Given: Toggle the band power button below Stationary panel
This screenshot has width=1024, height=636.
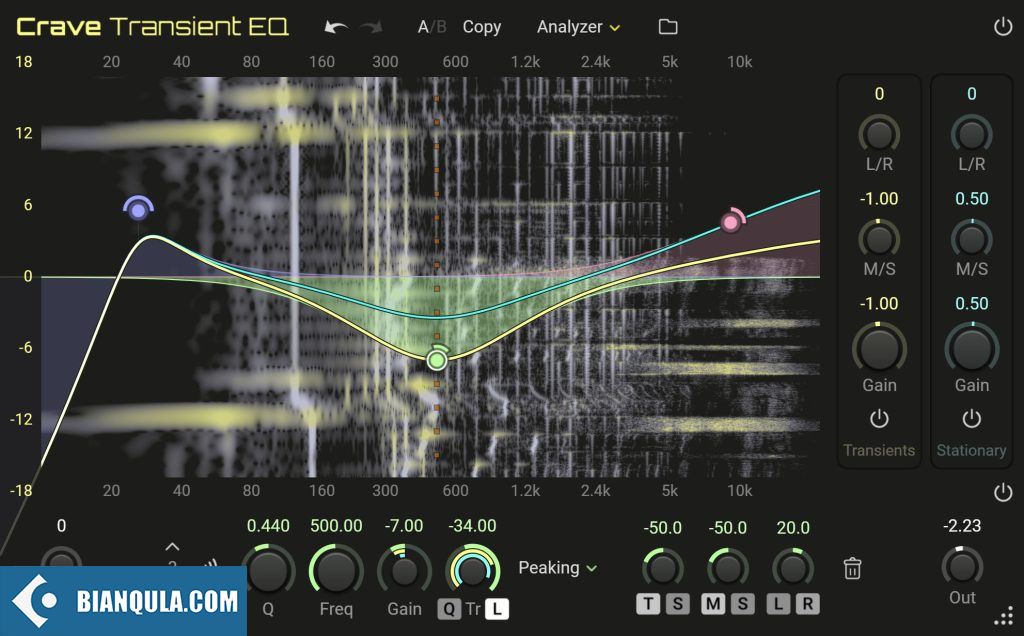Looking at the screenshot, I should [x=1002, y=492].
